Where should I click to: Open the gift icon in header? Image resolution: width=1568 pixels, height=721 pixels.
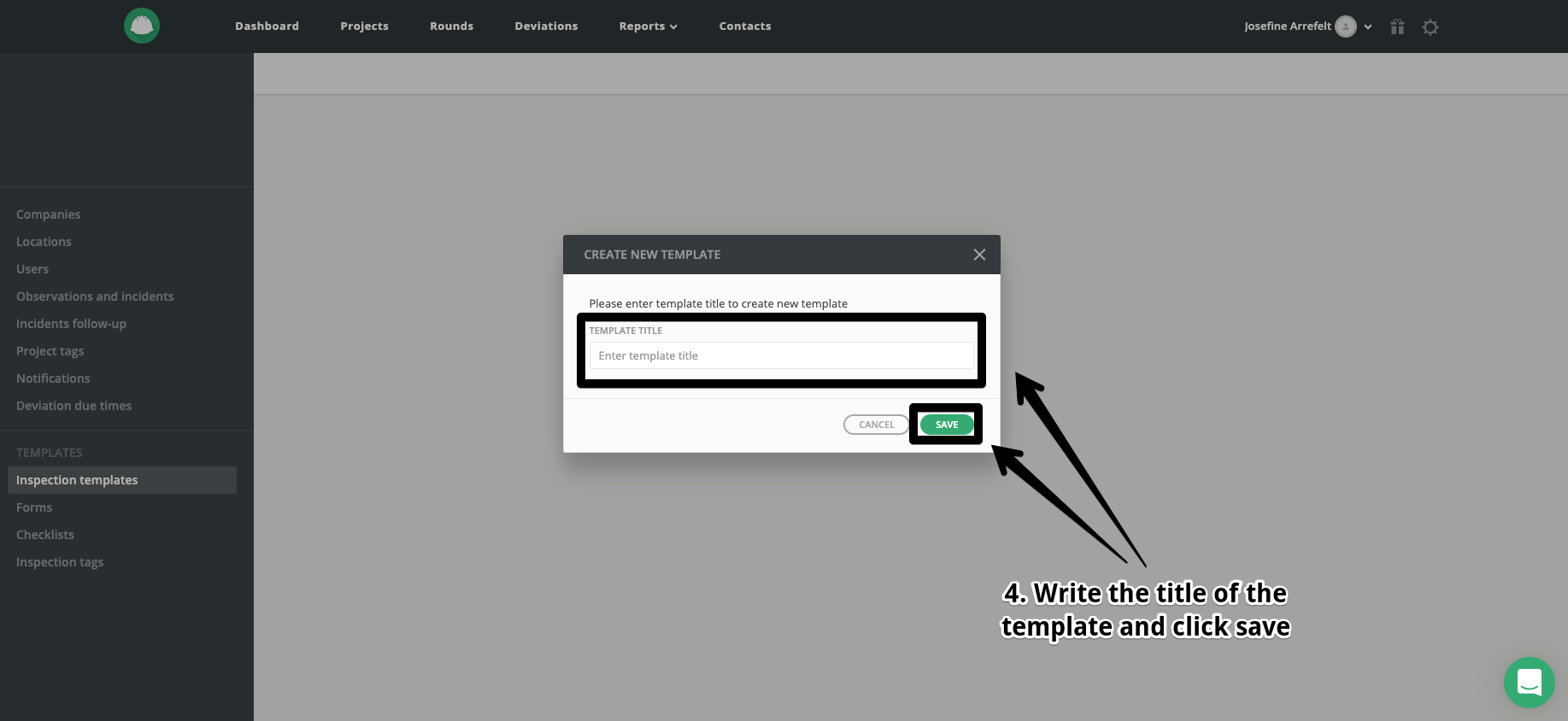tap(1397, 26)
